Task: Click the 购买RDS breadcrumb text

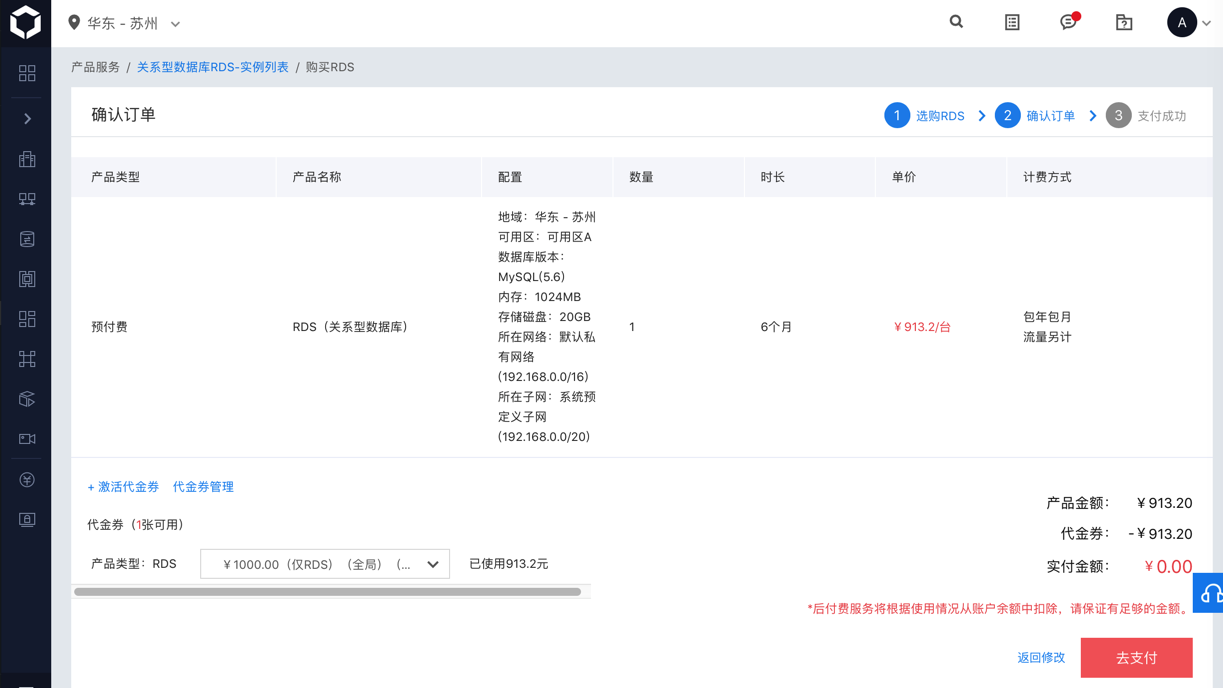Action: (330, 67)
